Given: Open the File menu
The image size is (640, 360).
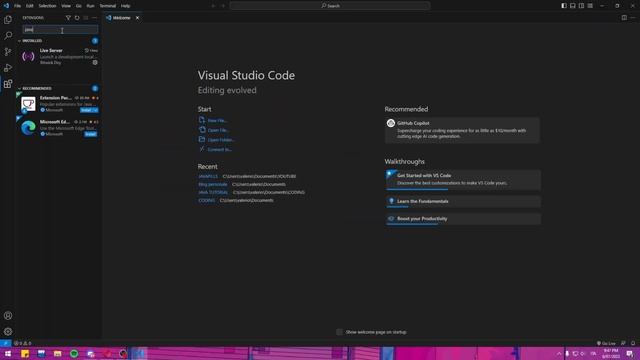Looking at the screenshot, I should pyautogui.click(x=18, y=6).
